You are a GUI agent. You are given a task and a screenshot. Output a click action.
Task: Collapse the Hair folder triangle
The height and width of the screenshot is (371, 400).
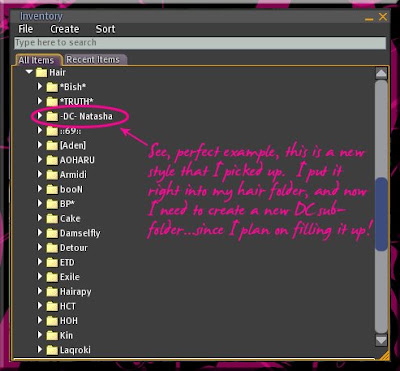[29, 72]
